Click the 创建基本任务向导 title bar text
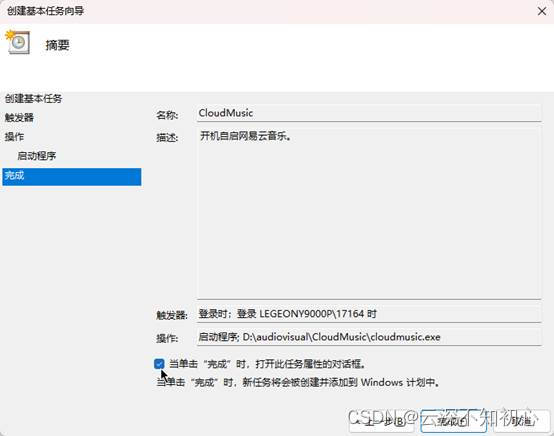 coord(46,11)
